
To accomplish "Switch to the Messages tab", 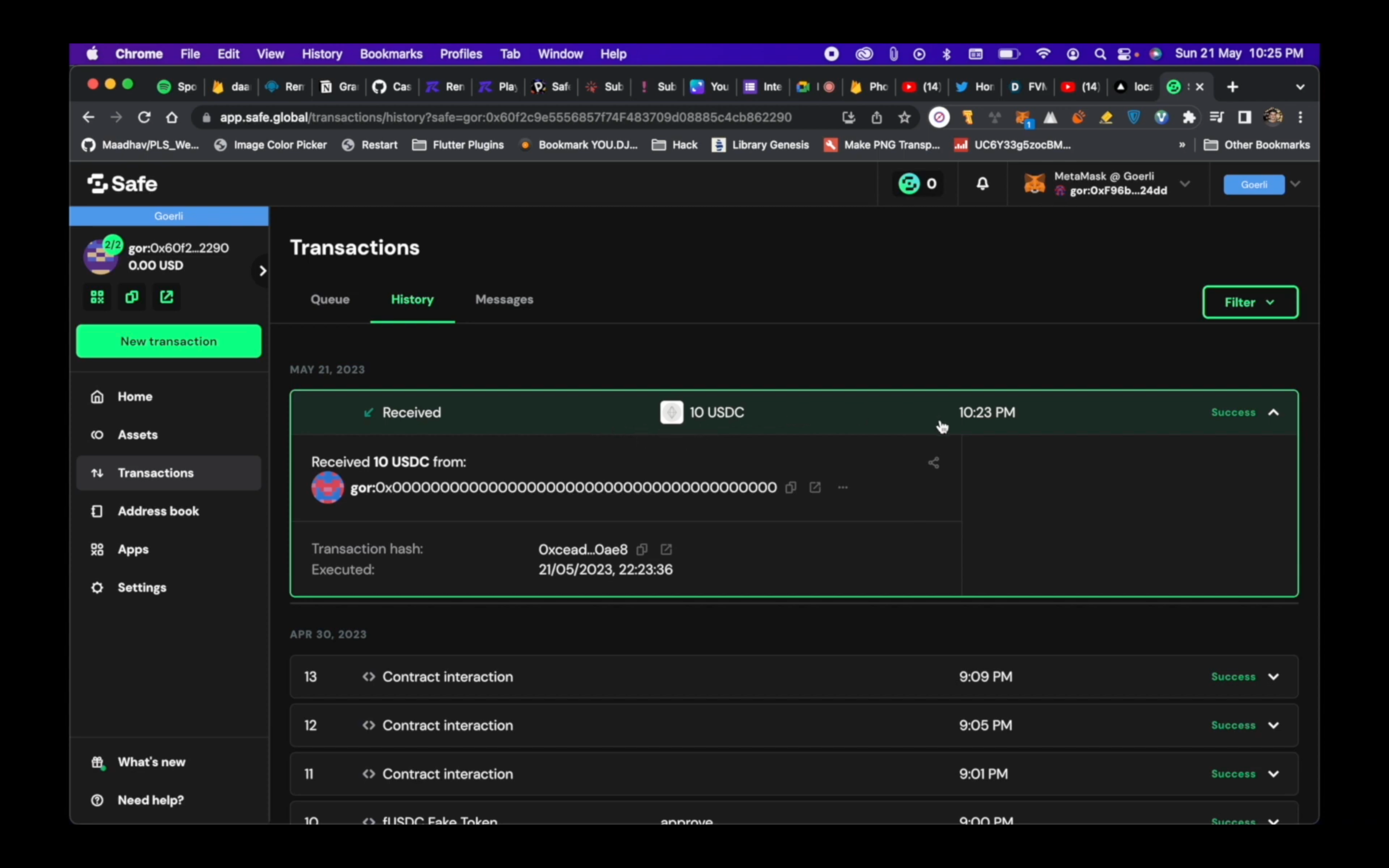I will tap(504, 299).
